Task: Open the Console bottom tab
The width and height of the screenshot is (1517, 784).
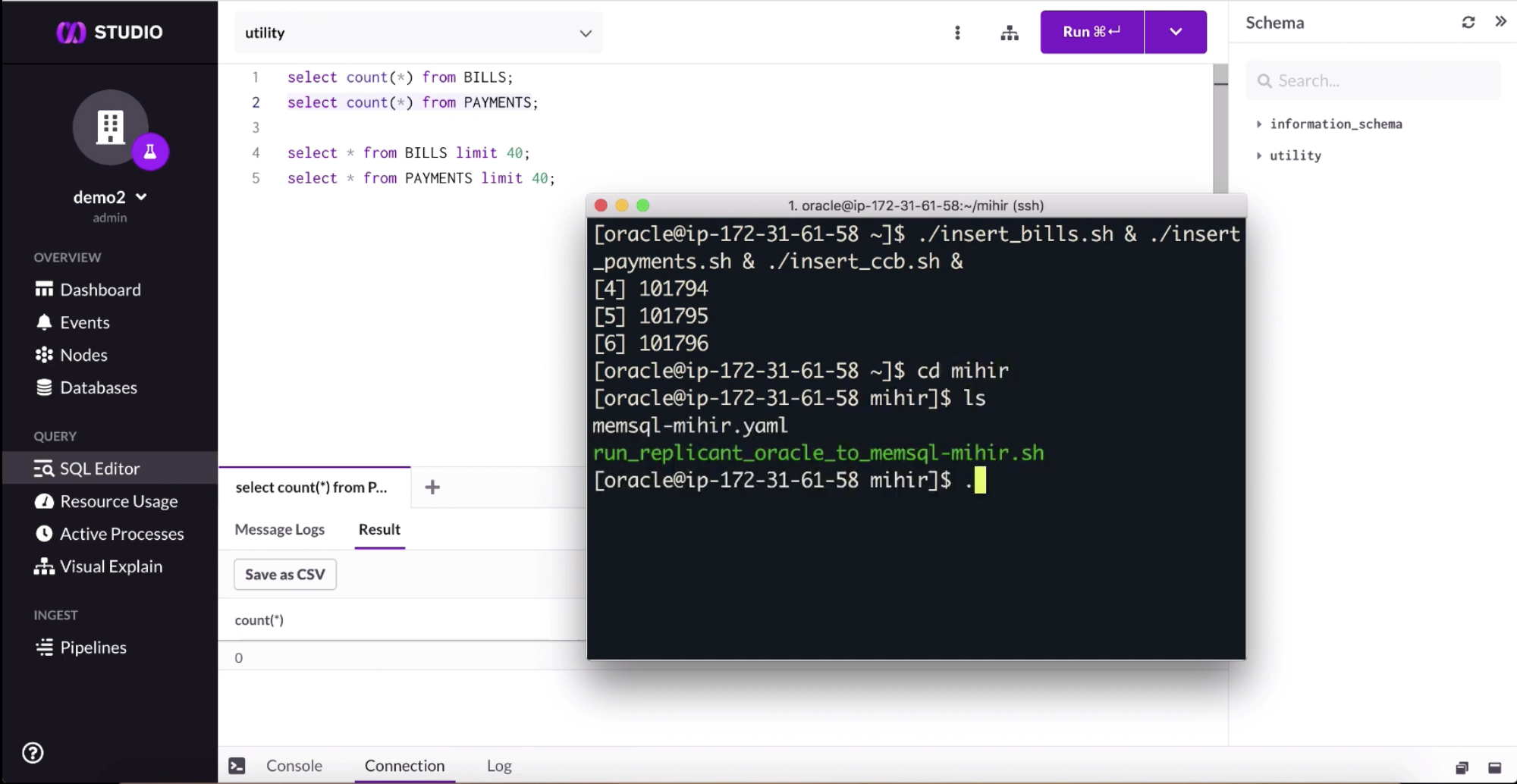Action: (294, 766)
